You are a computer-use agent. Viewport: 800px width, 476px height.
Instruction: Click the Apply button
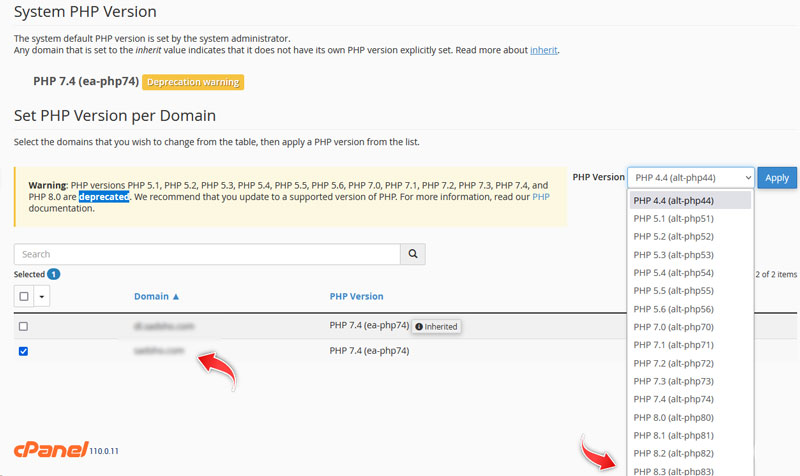[777, 178]
